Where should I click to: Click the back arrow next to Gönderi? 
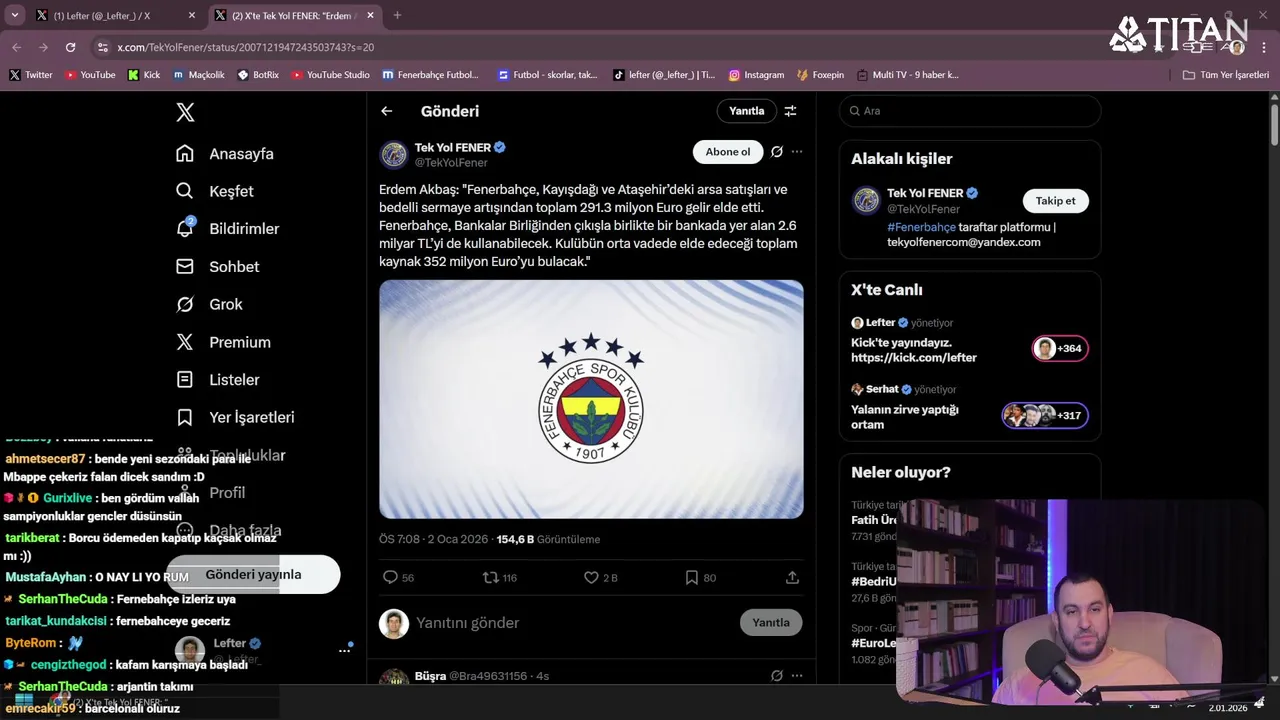coord(387,111)
